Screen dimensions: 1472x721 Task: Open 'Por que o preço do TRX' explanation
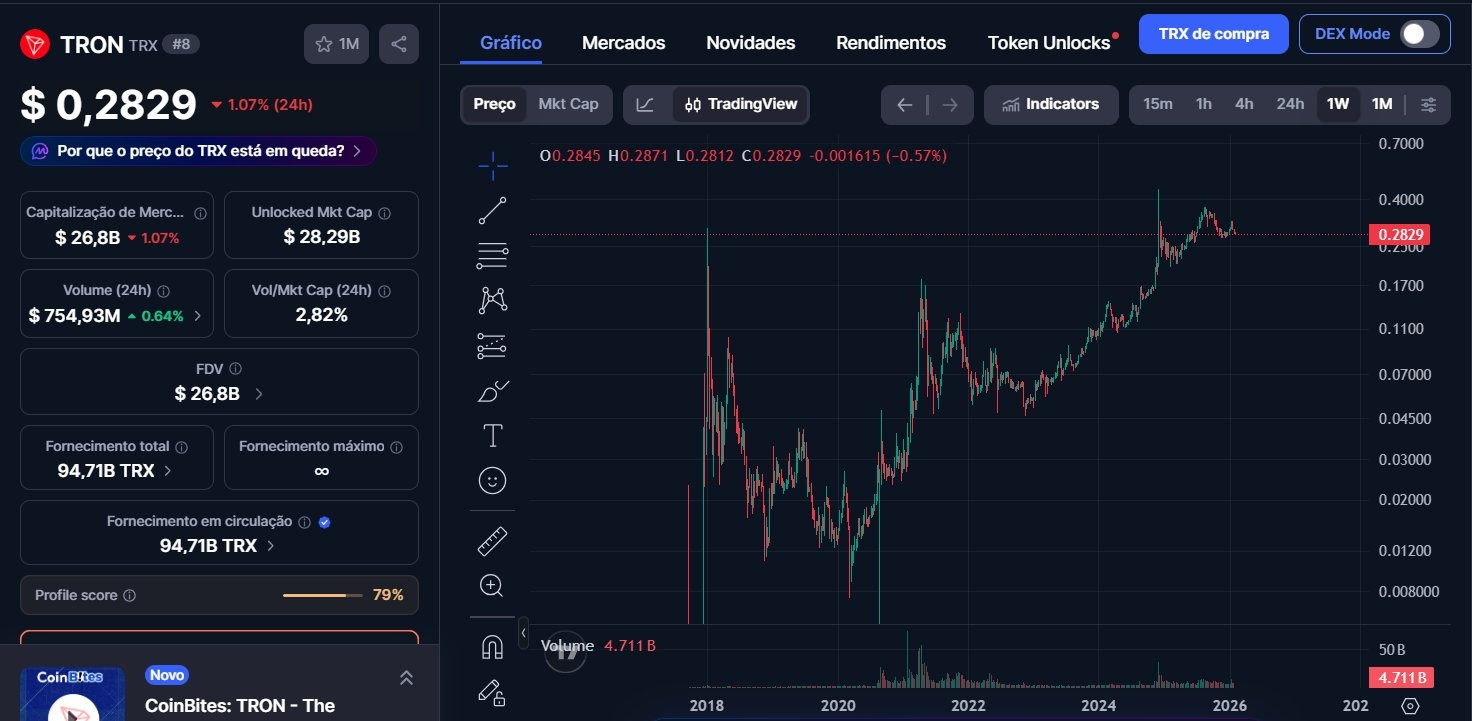click(x=198, y=151)
